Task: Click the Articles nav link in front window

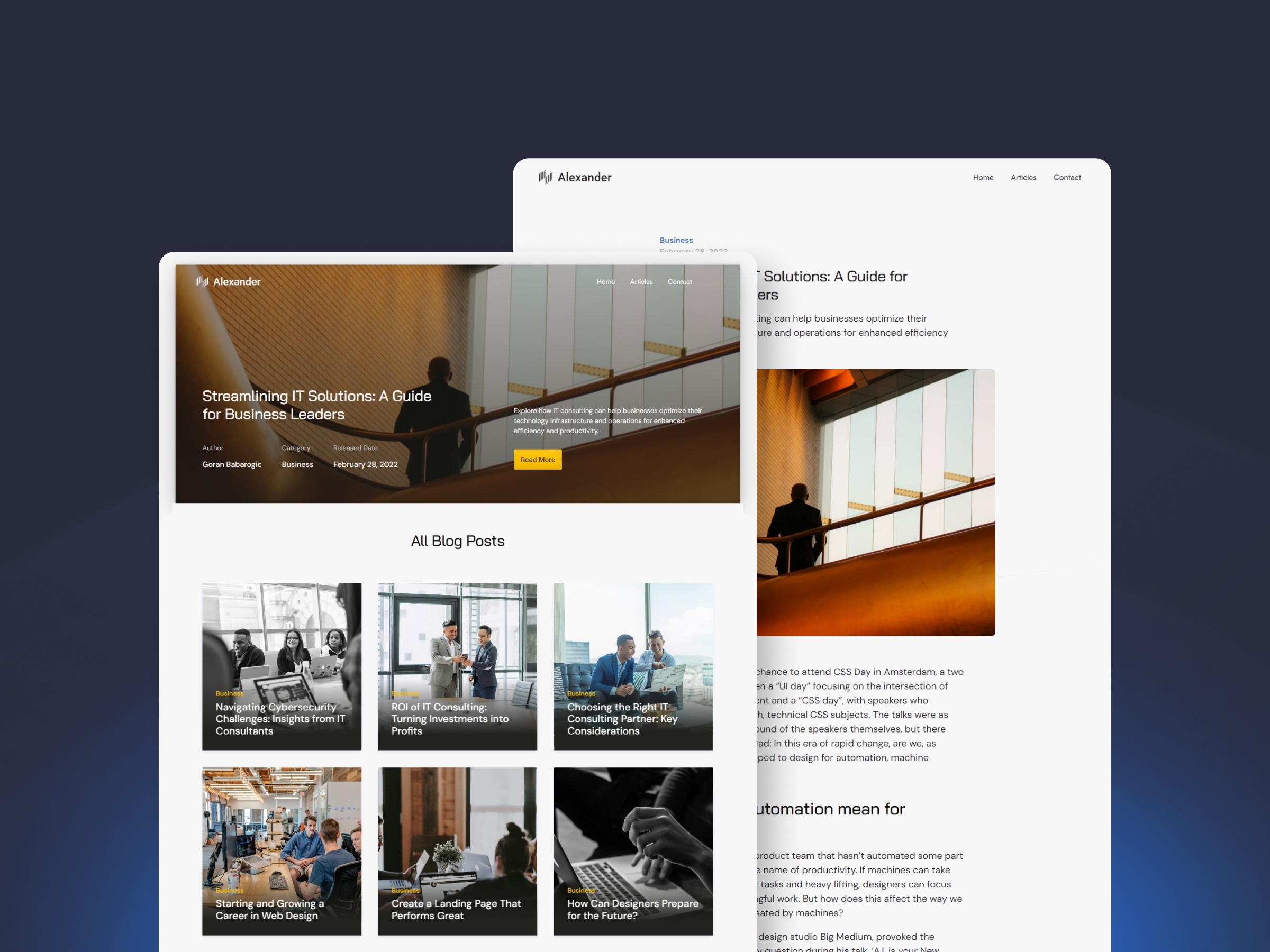Action: click(640, 282)
